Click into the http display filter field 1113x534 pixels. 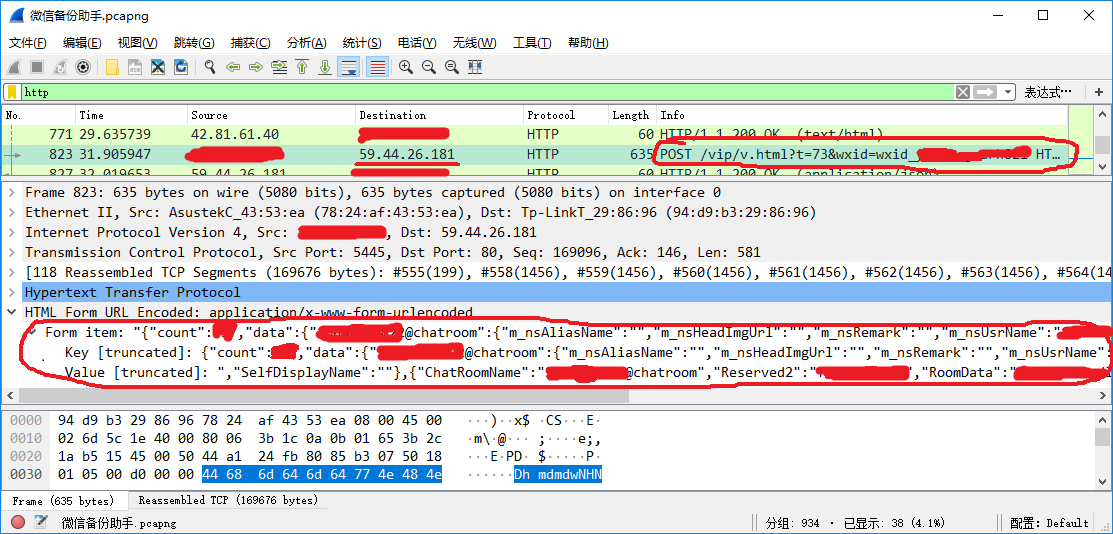click(486, 92)
